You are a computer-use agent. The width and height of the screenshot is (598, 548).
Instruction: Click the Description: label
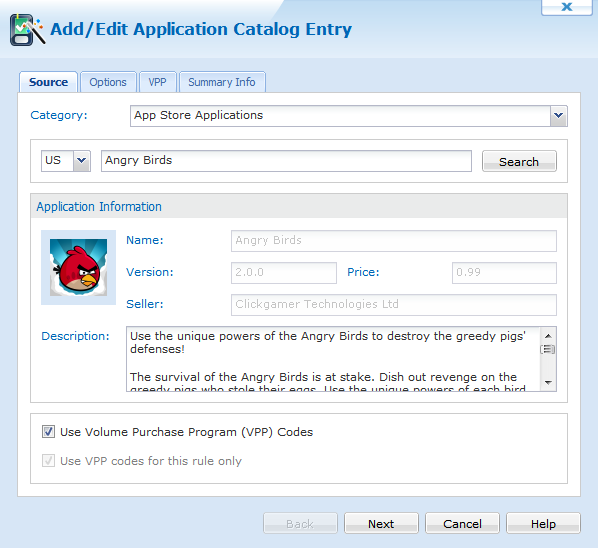75,336
